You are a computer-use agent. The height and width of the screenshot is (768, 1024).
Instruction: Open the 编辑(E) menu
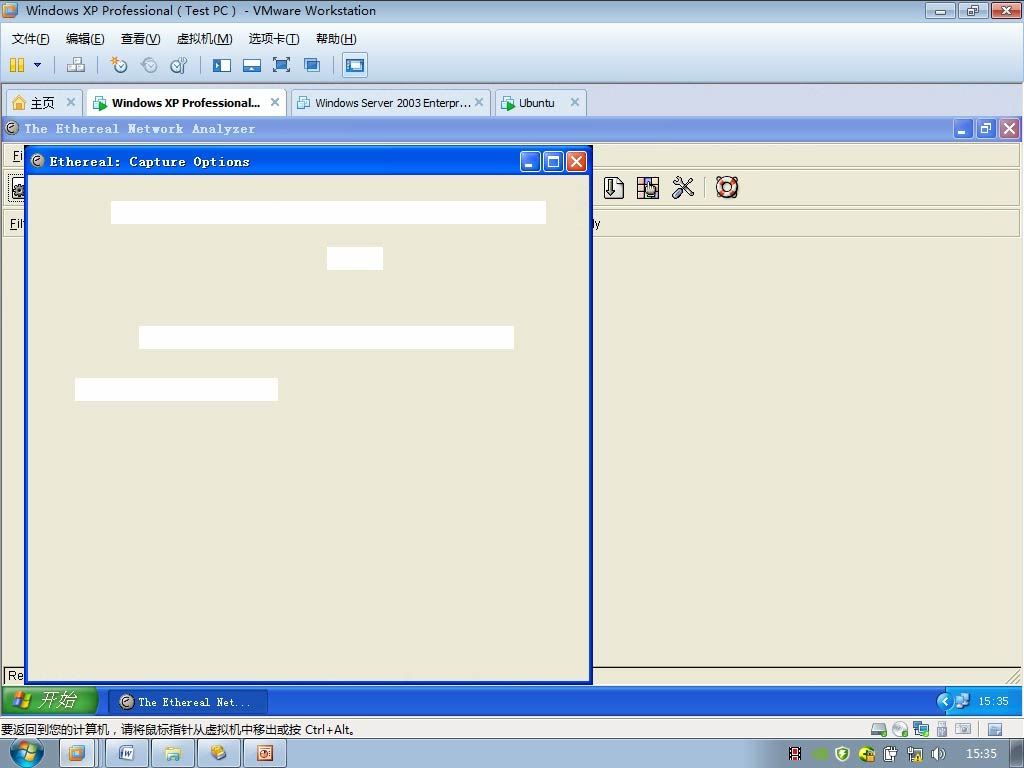(x=85, y=39)
